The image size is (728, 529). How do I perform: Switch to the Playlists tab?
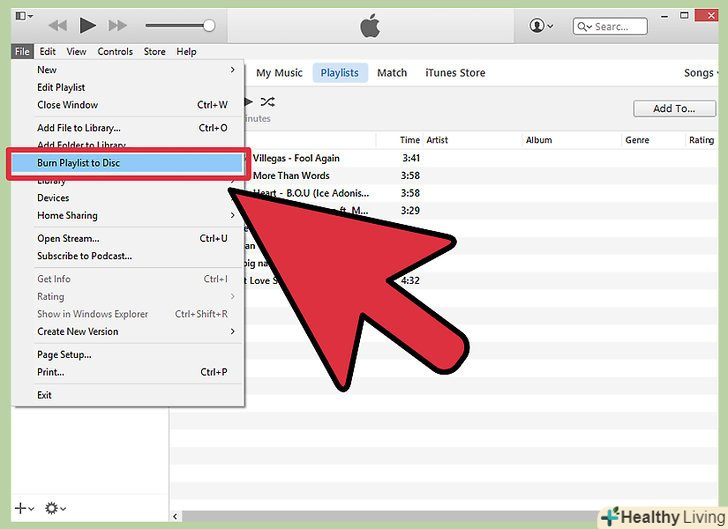[x=340, y=73]
